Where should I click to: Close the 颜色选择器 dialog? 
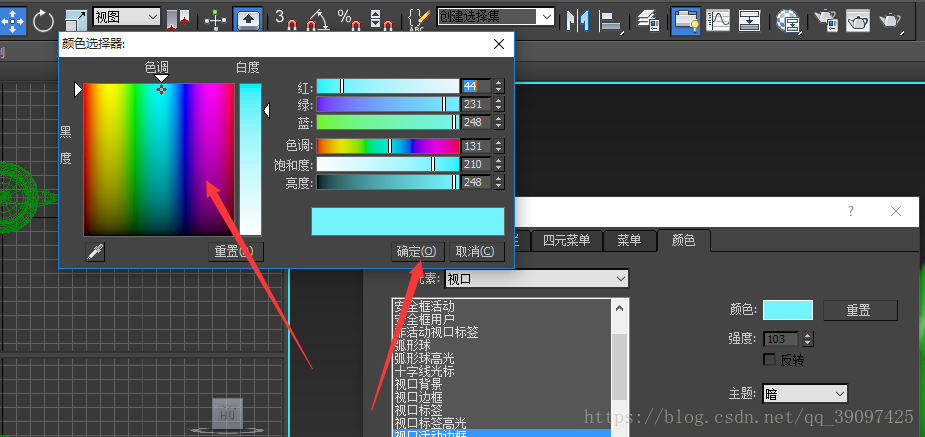(x=498, y=44)
